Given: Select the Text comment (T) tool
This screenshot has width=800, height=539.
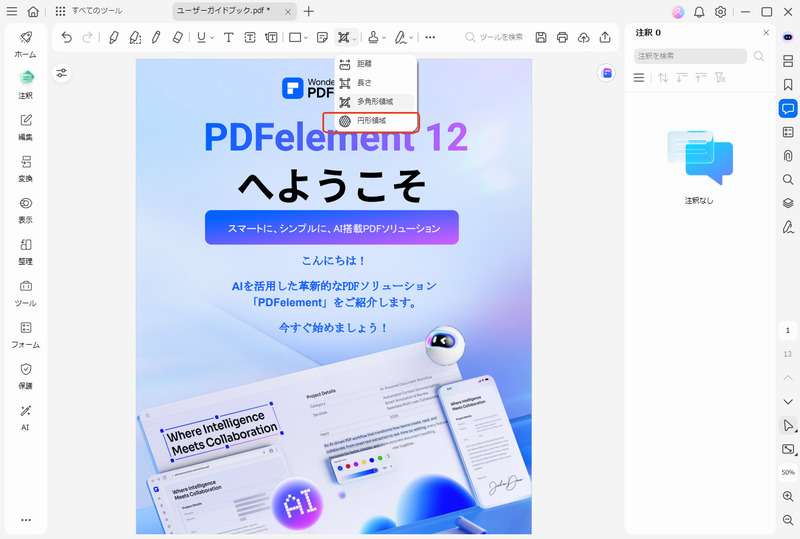Looking at the screenshot, I should click(x=229, y=37).
